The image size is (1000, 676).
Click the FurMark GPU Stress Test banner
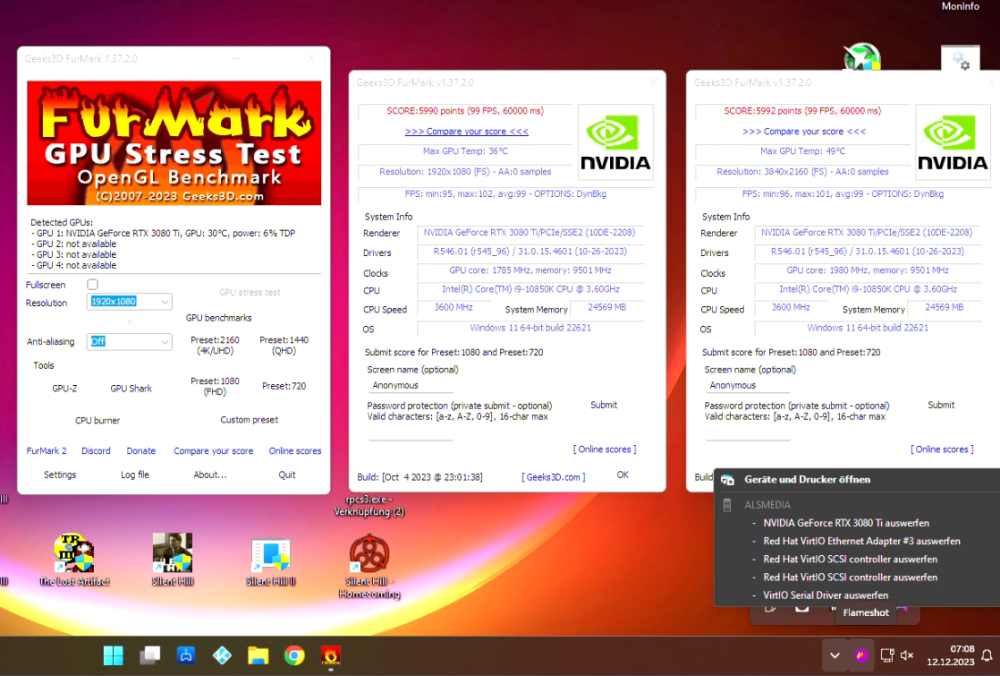(173, 143)
